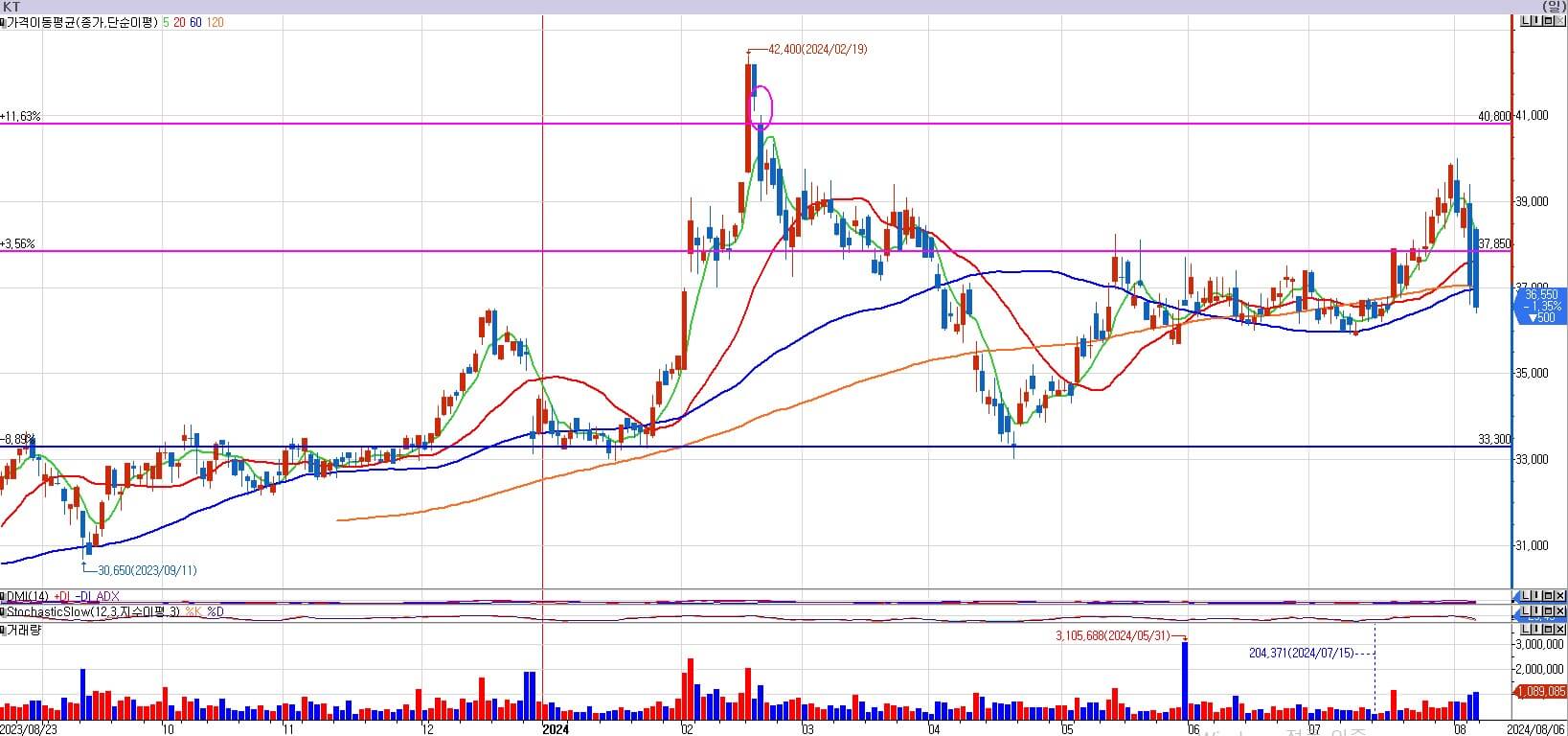Click the DMI(14) indicator name
The image size is (1568, 736).
[28, 596]
